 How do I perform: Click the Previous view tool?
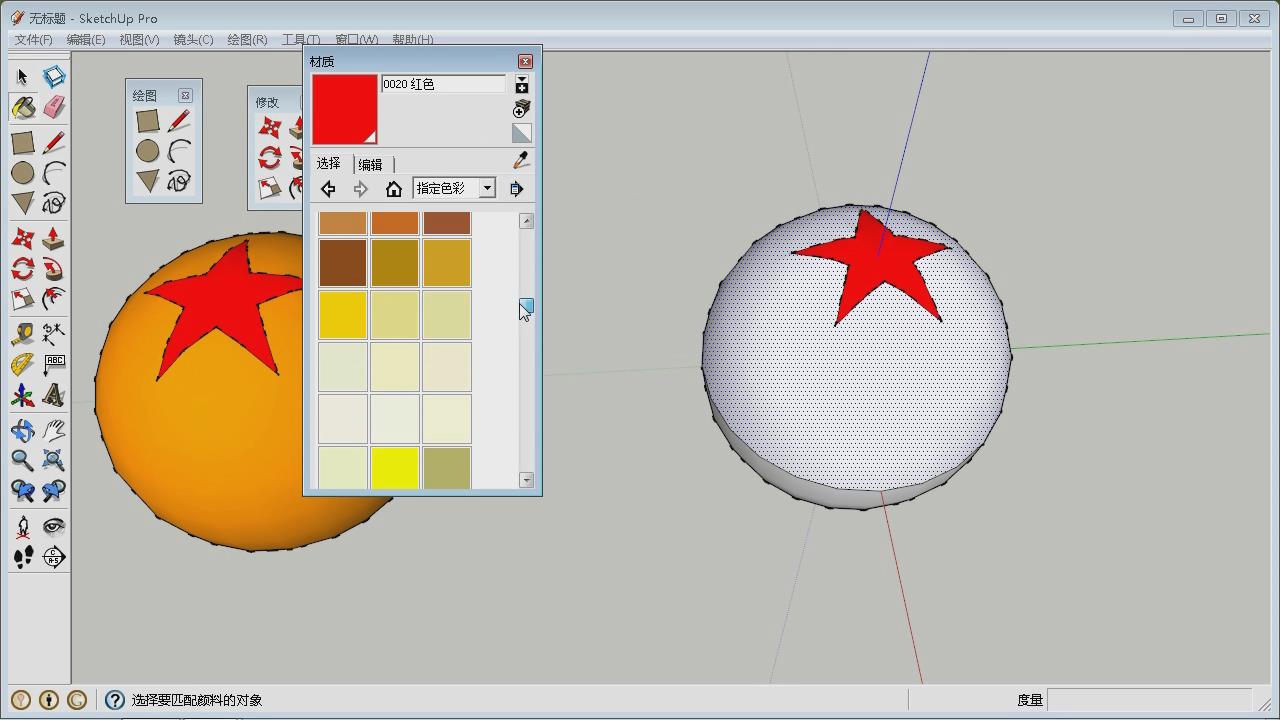22,491
